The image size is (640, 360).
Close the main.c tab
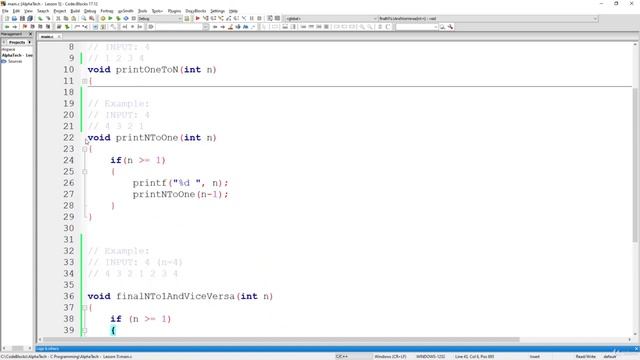pos(59,36)
